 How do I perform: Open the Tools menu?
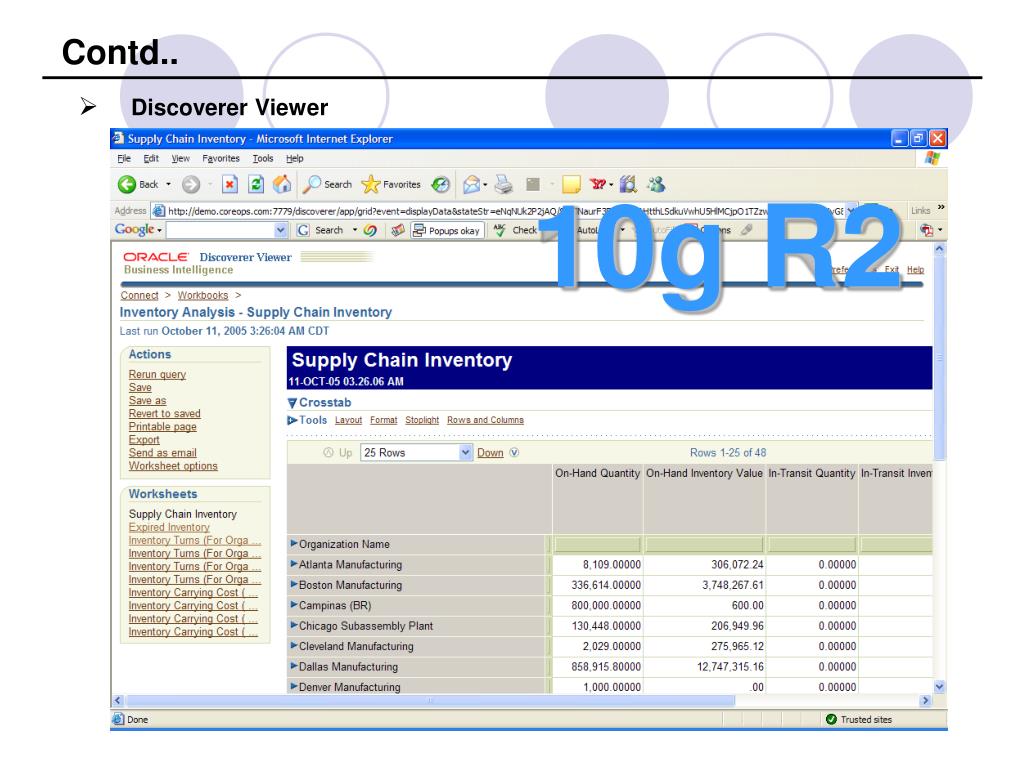pyautogui.click(x=263, y=159)
